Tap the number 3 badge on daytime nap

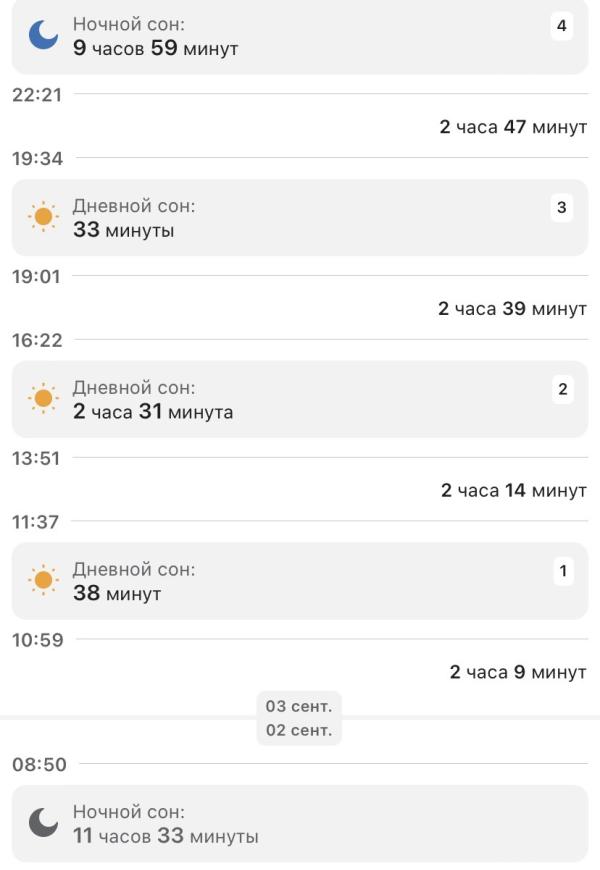(x=561, y=208)
